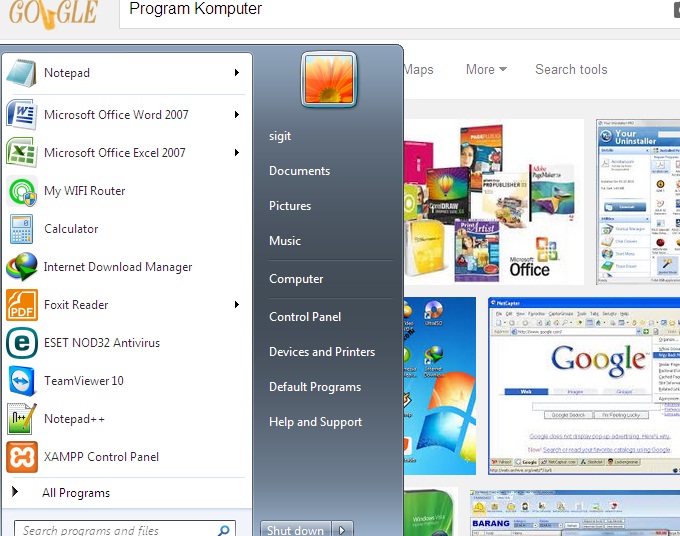Image resolution: width=680 pixels, height=536 pixels.
Task: Launch Internet Download Manager icon
Action: click(x=21, y=267)
